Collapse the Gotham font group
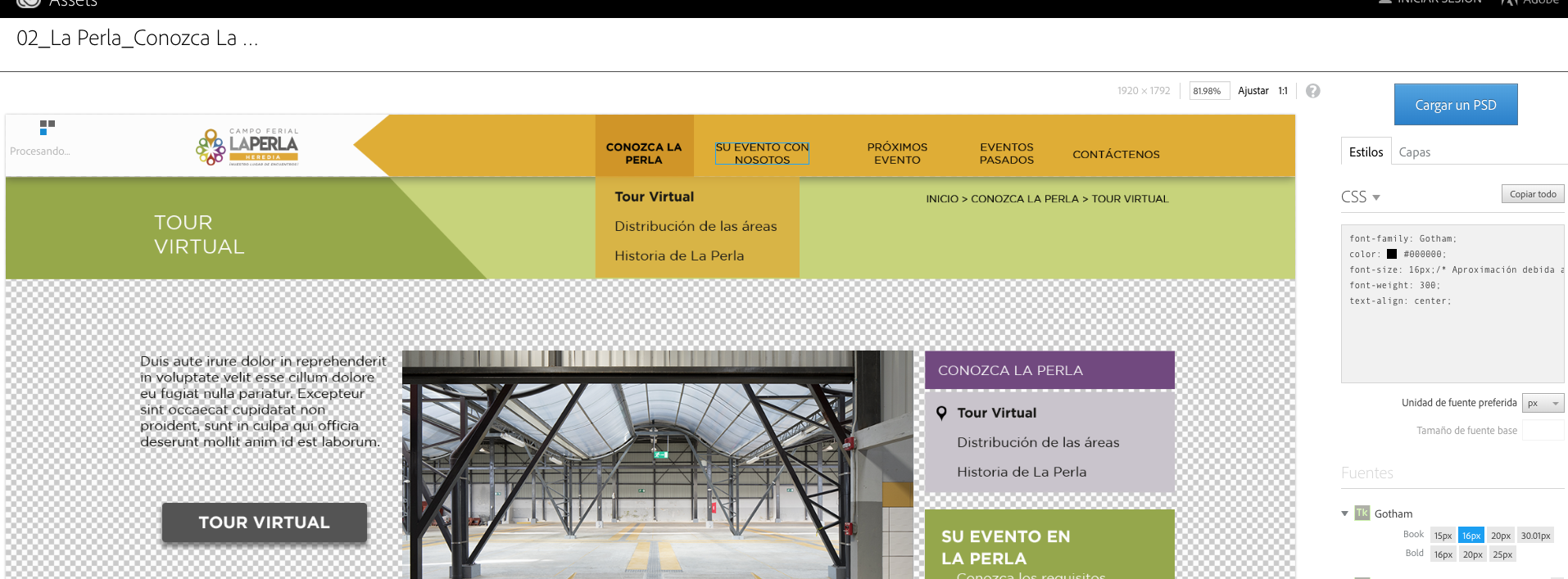 tap(1344, 513)
